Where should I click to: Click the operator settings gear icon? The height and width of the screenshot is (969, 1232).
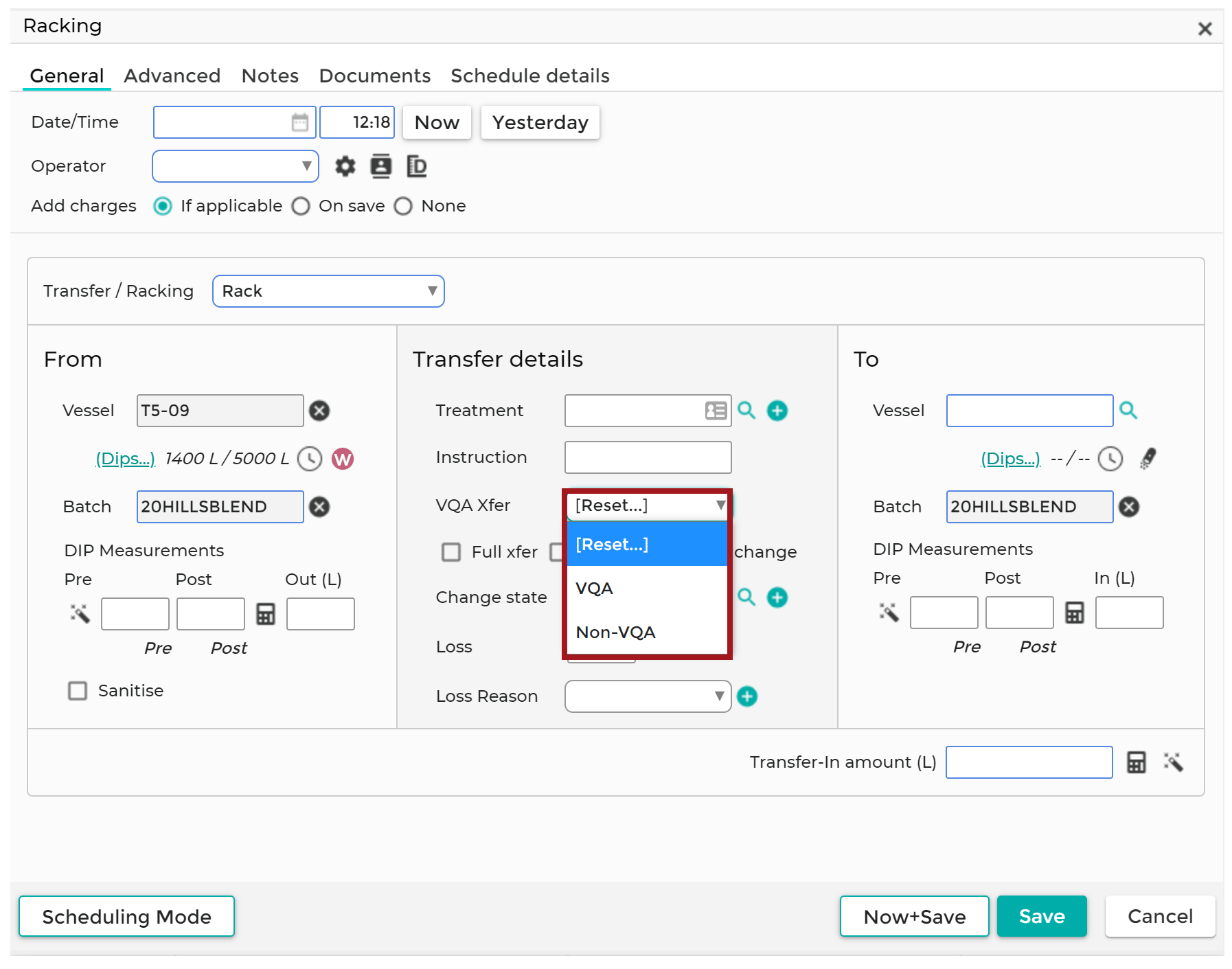(x=345, y=166)
